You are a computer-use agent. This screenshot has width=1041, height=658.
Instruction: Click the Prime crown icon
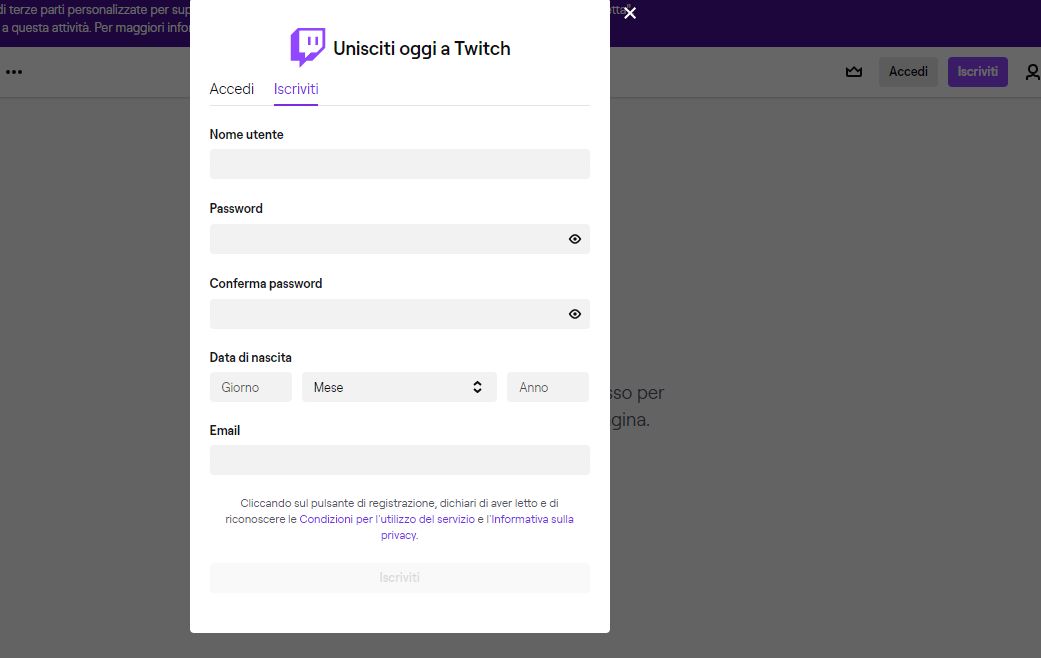point(854,72)
